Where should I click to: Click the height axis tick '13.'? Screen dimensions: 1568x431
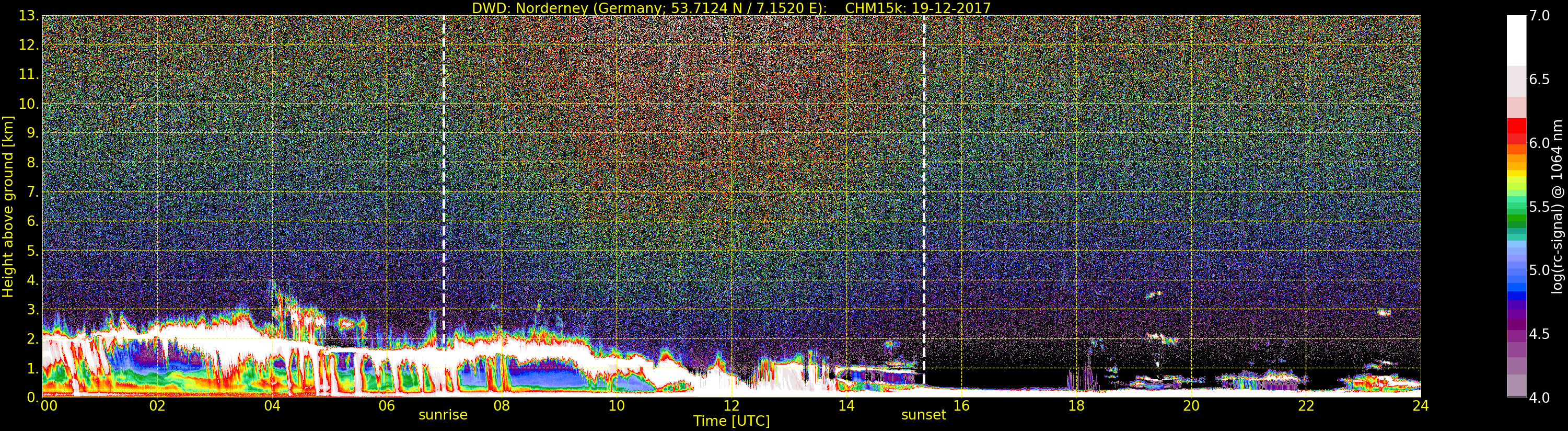(29, 16)
